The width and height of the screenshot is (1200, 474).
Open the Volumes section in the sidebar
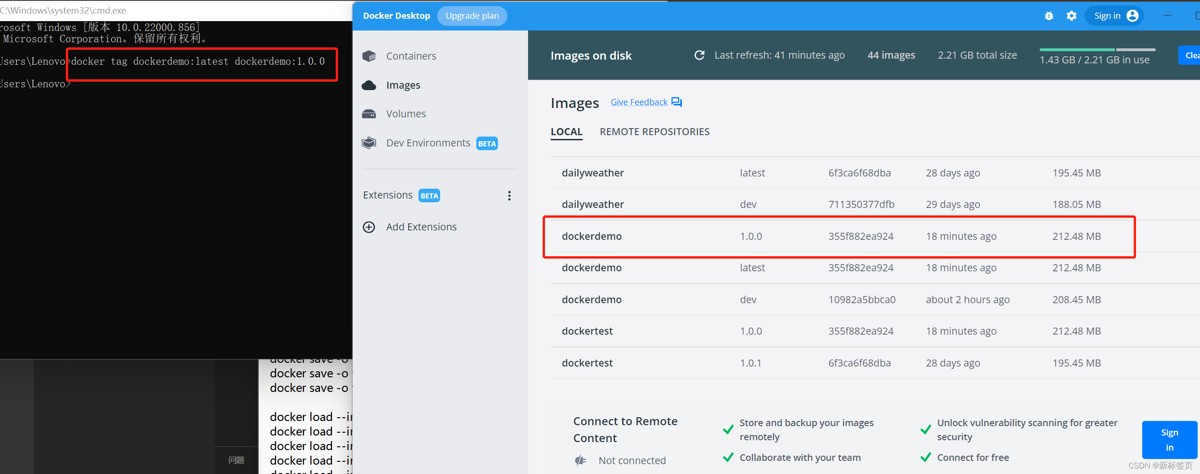pyautogui.click(x=405, y=114)
